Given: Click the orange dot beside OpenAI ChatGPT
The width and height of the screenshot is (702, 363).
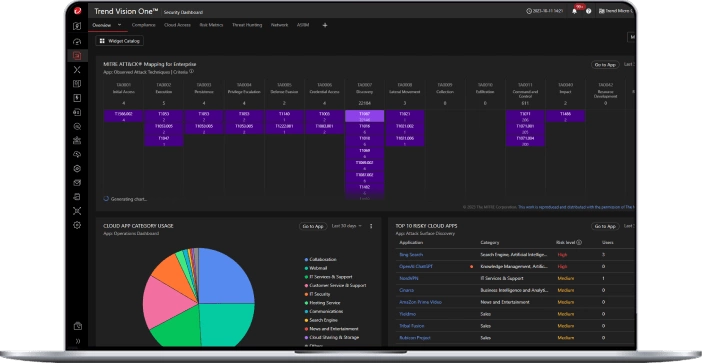Looking at the screenshot, I should [x=471, y=267].
